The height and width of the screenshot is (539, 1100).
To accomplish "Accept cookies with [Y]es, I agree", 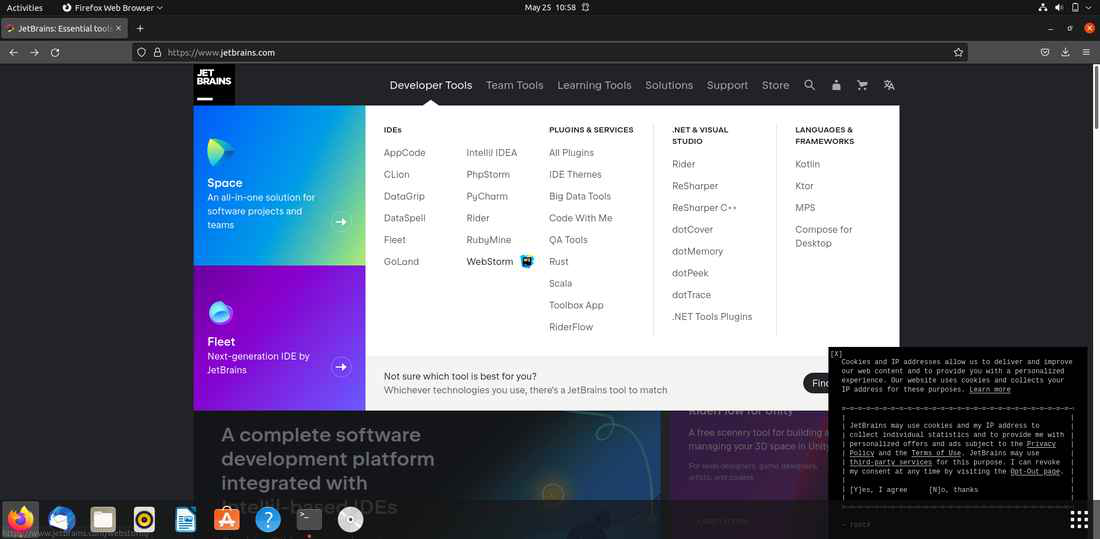I will click(878, 490).
